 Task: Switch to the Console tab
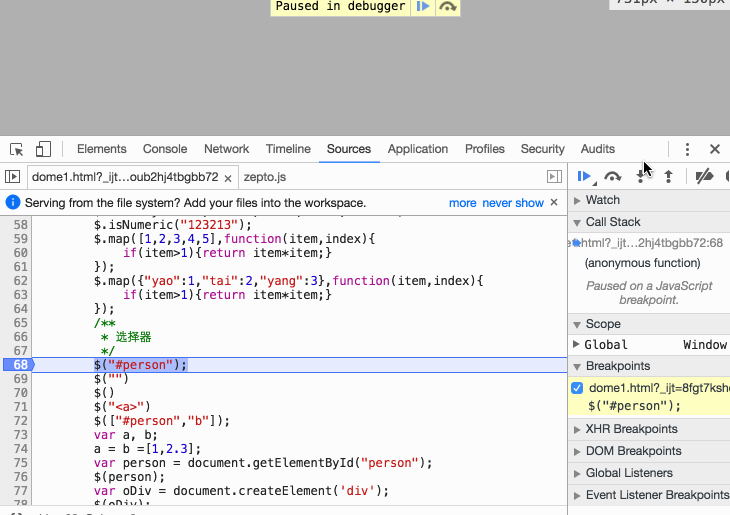coord(165,149)
